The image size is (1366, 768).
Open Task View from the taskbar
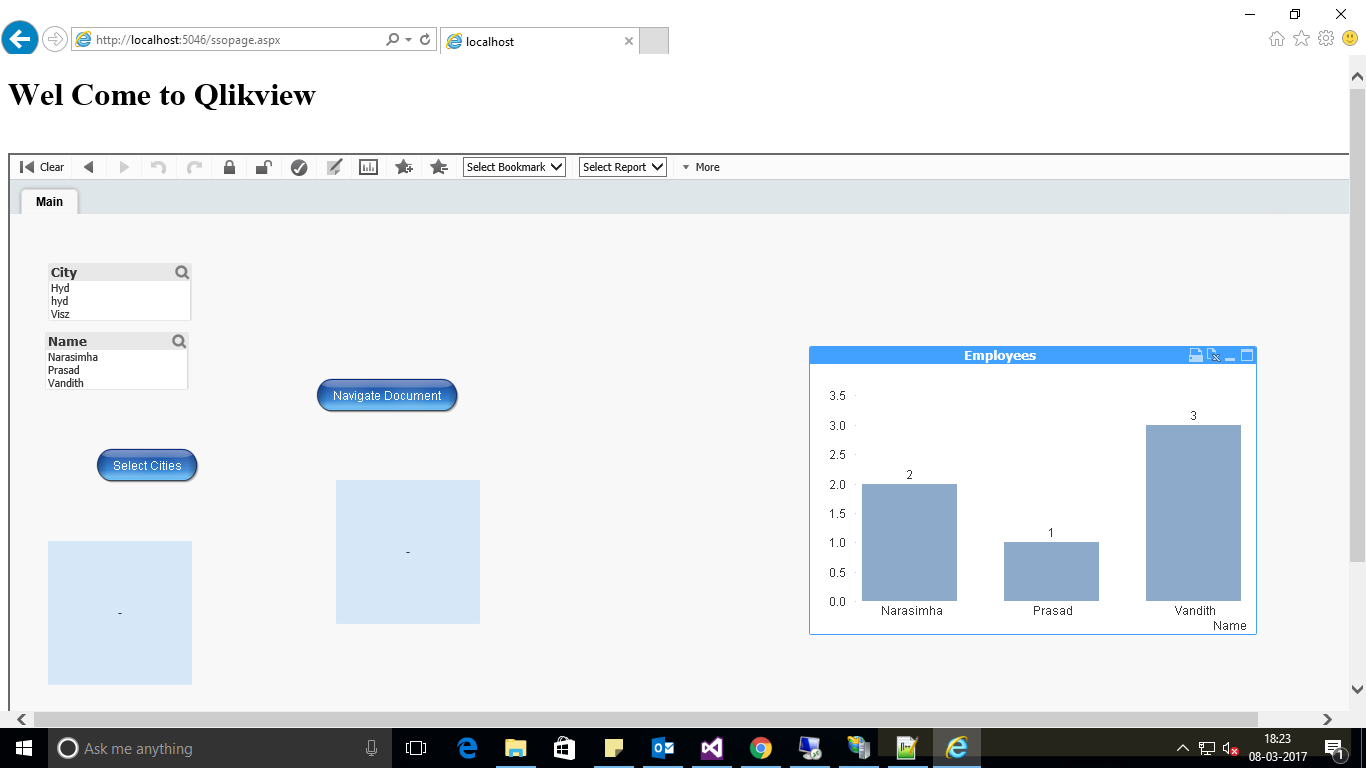[x=416, y=748]
